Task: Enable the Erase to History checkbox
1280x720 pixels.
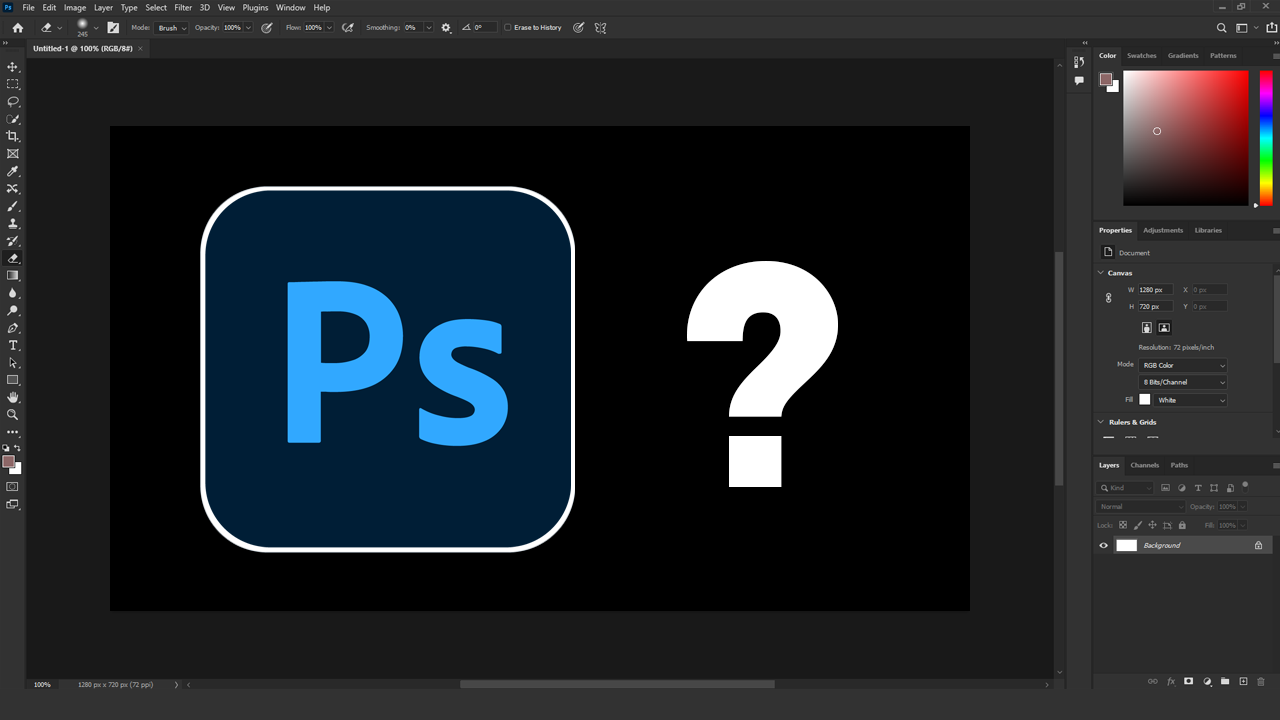Action: click(x=507, y=28)
